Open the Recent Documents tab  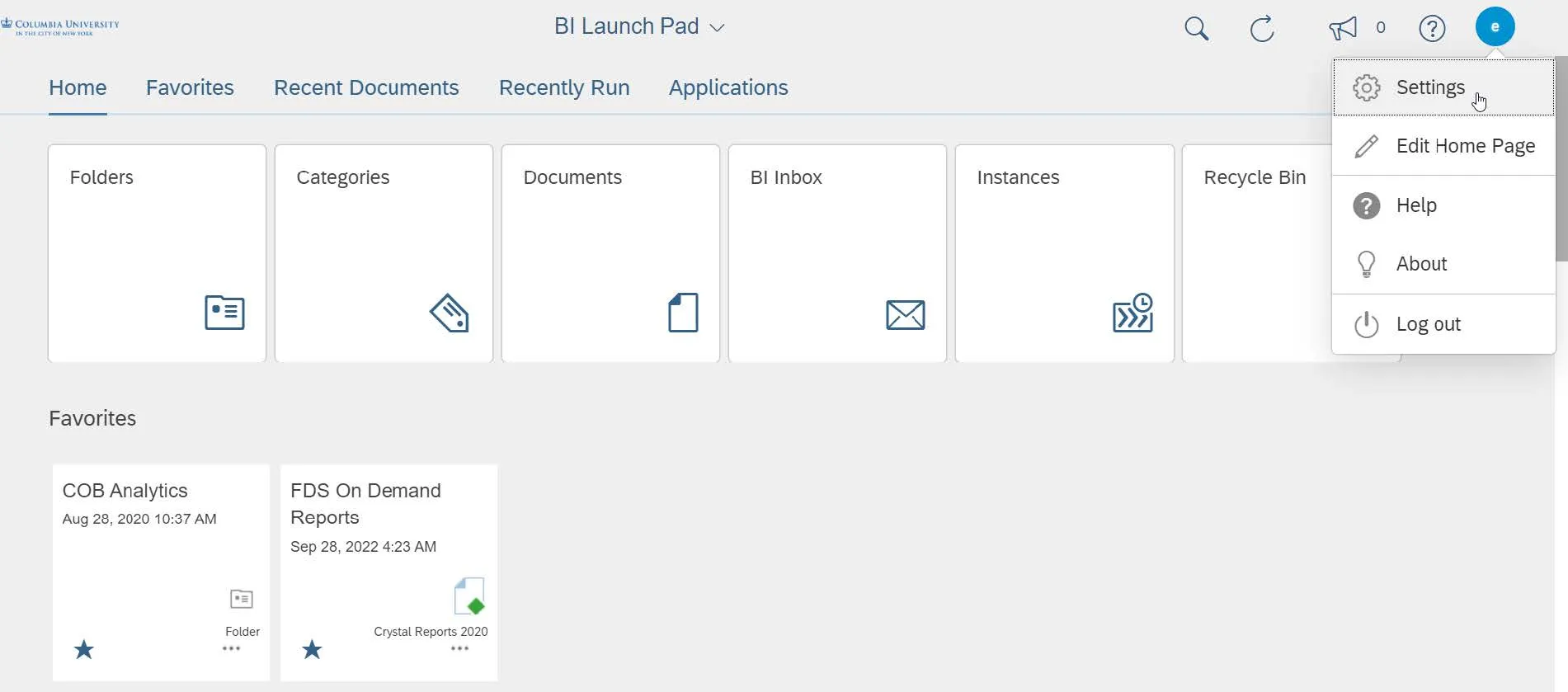click(366, 87)
